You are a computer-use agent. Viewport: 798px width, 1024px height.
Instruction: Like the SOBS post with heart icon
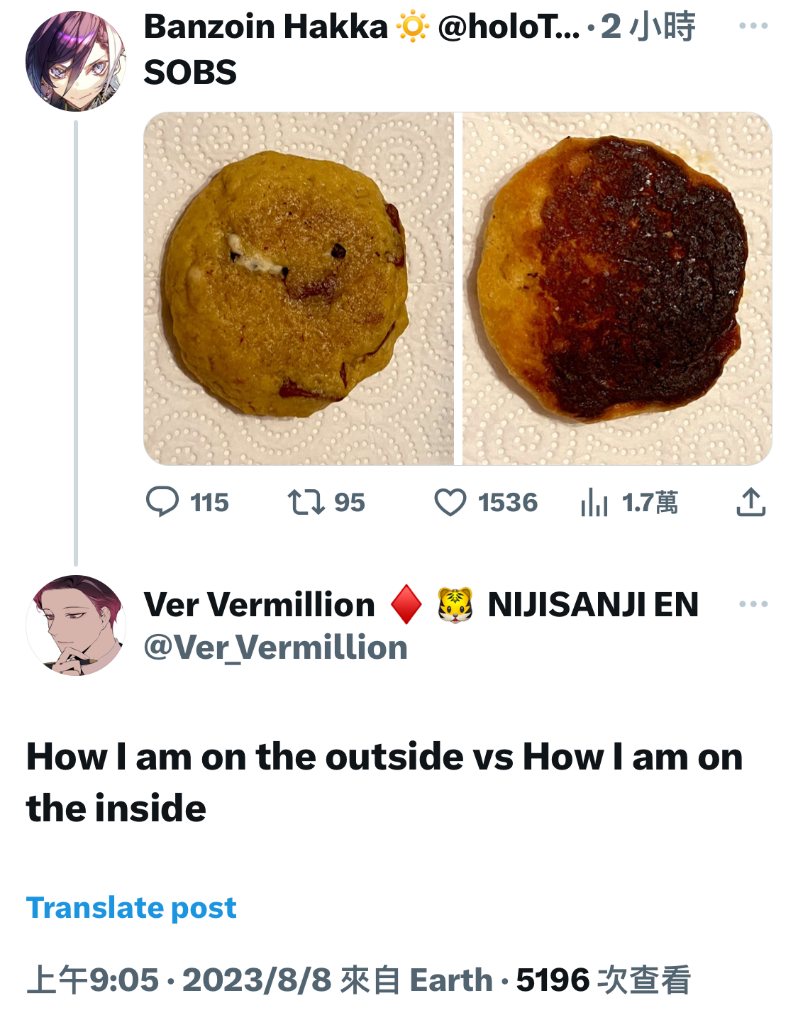[x=450, y=502]
